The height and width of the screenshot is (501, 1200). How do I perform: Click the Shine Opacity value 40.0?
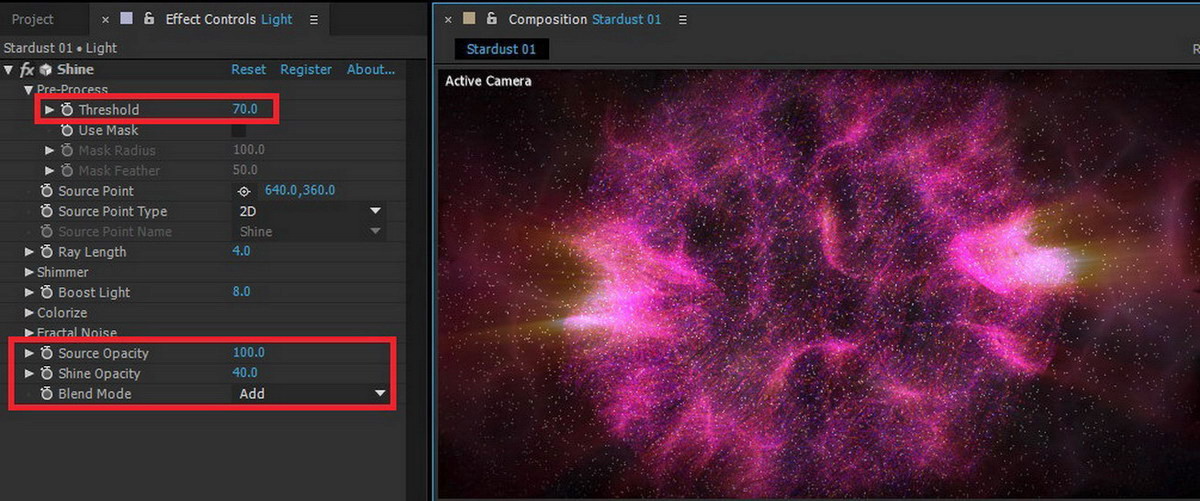pyautogui.click(x=245, y=373)
